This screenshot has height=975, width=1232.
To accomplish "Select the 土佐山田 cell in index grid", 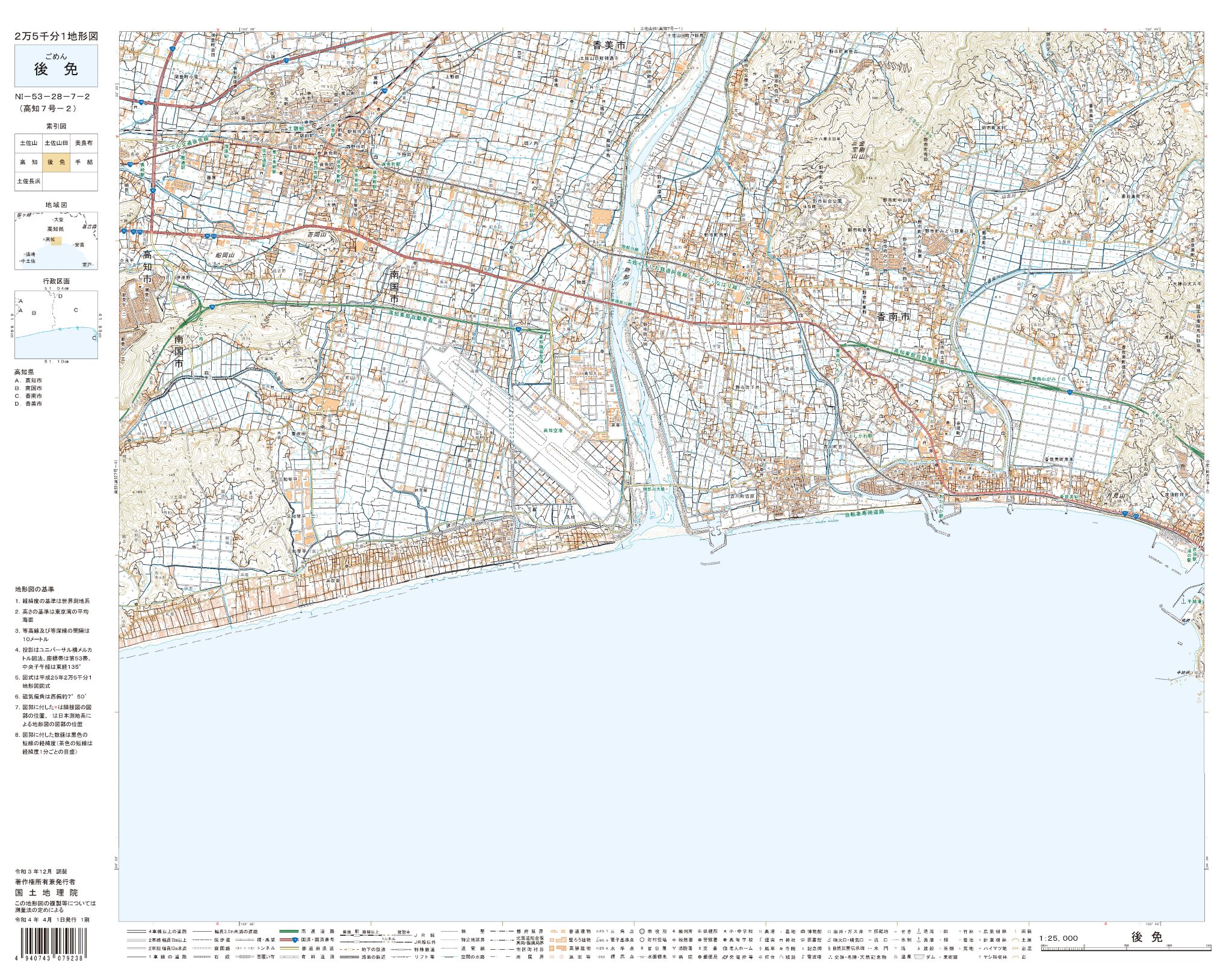I will click(56, 143).
